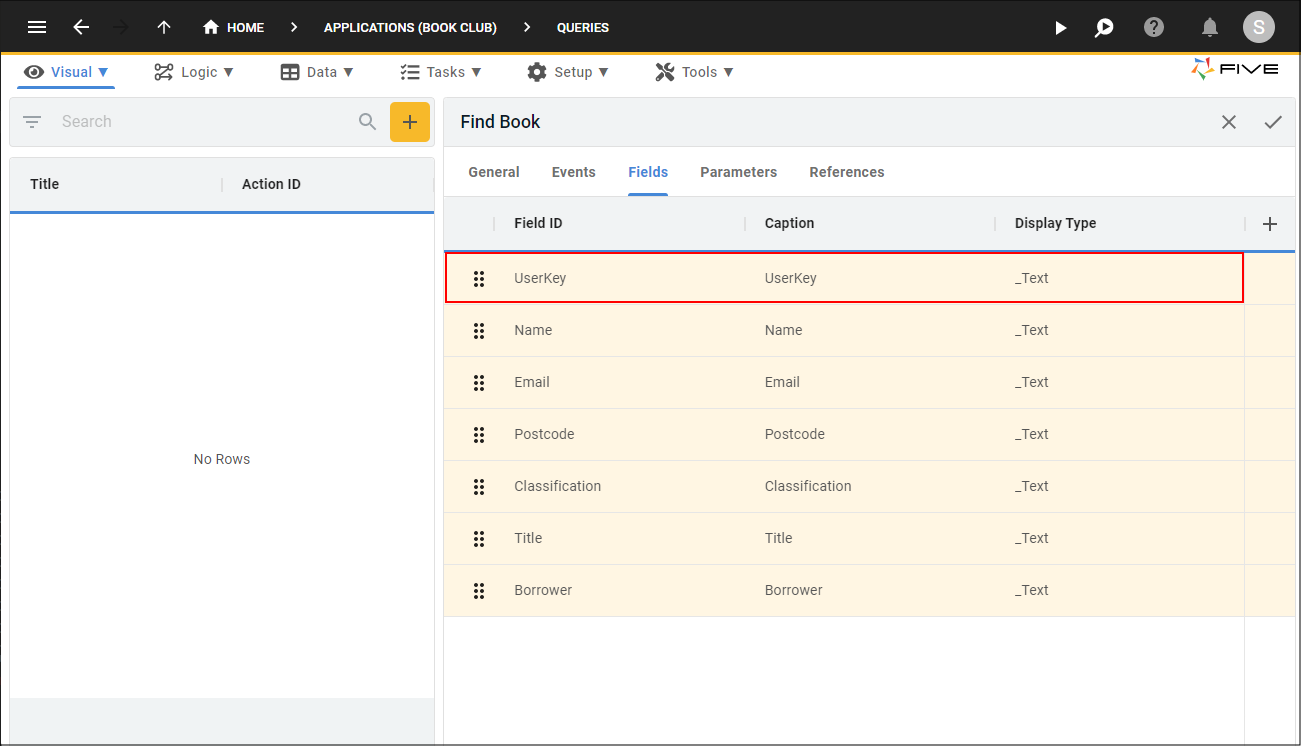Grab Classification row drag handle
The width and height of the screenshot is (1301, 746).
point(479,486)
